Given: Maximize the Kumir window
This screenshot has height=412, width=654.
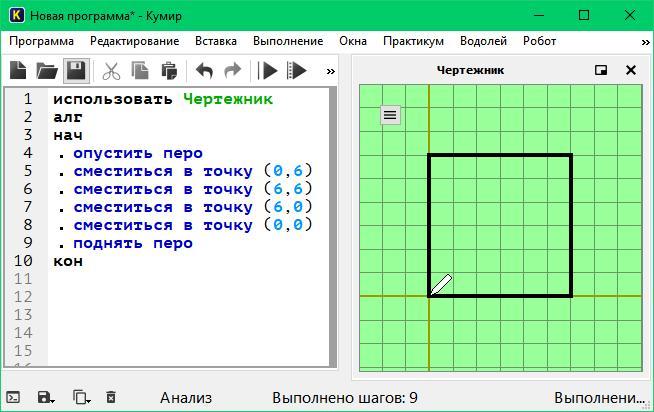Looking at the screenshot, I should point(584,16).
